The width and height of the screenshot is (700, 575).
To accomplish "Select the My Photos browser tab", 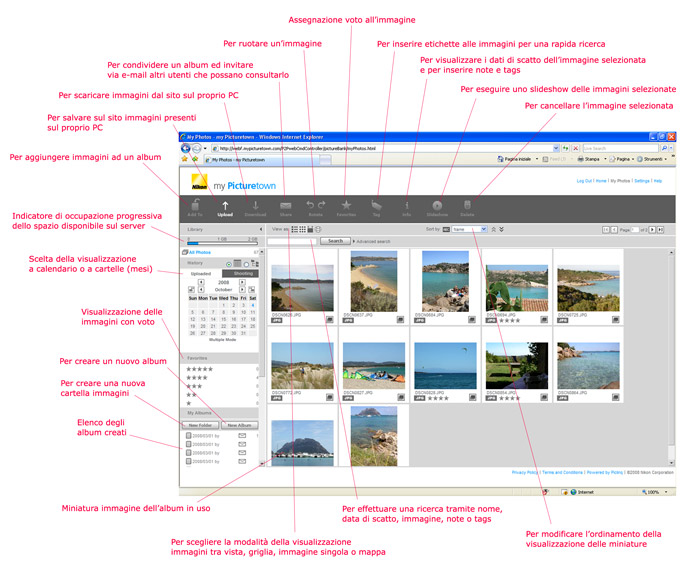I will (263, 160).
